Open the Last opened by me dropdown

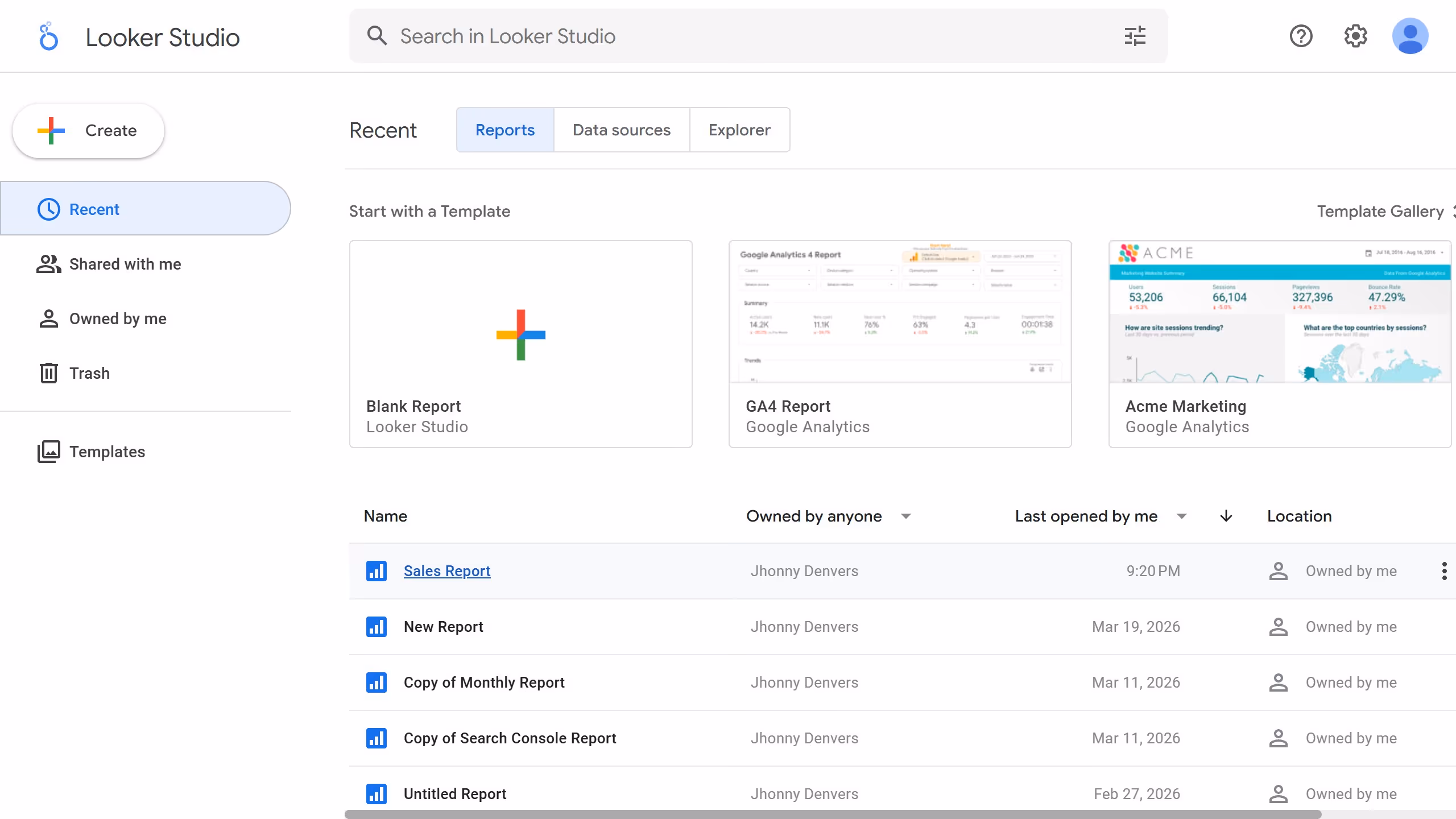point(1181,516)
